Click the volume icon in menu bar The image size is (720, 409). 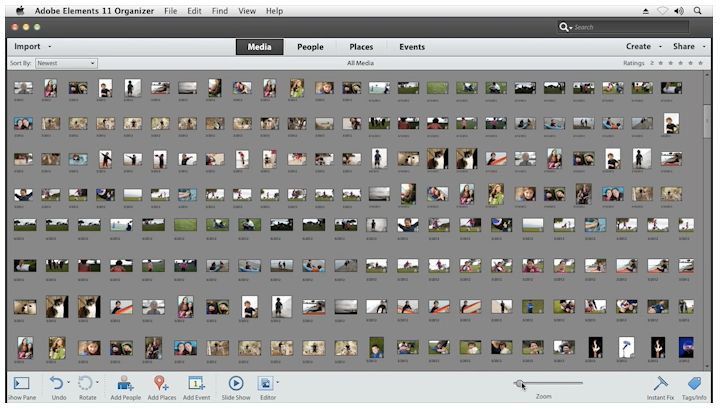[x=679, y=11]
